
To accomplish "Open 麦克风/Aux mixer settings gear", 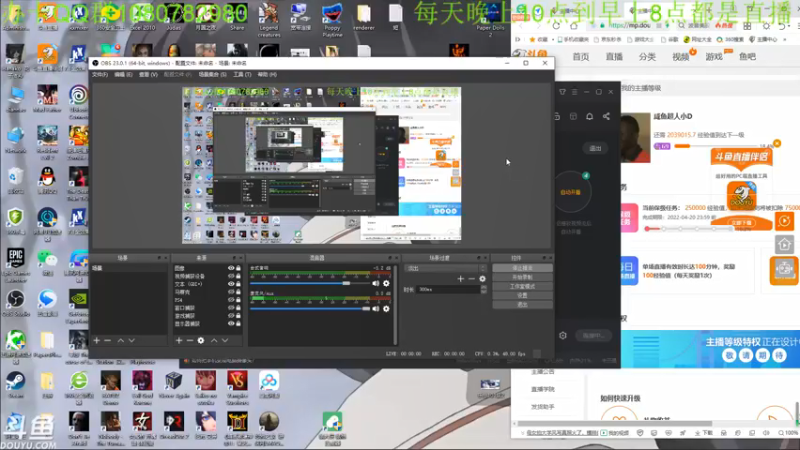I will (x=386, y=309).
